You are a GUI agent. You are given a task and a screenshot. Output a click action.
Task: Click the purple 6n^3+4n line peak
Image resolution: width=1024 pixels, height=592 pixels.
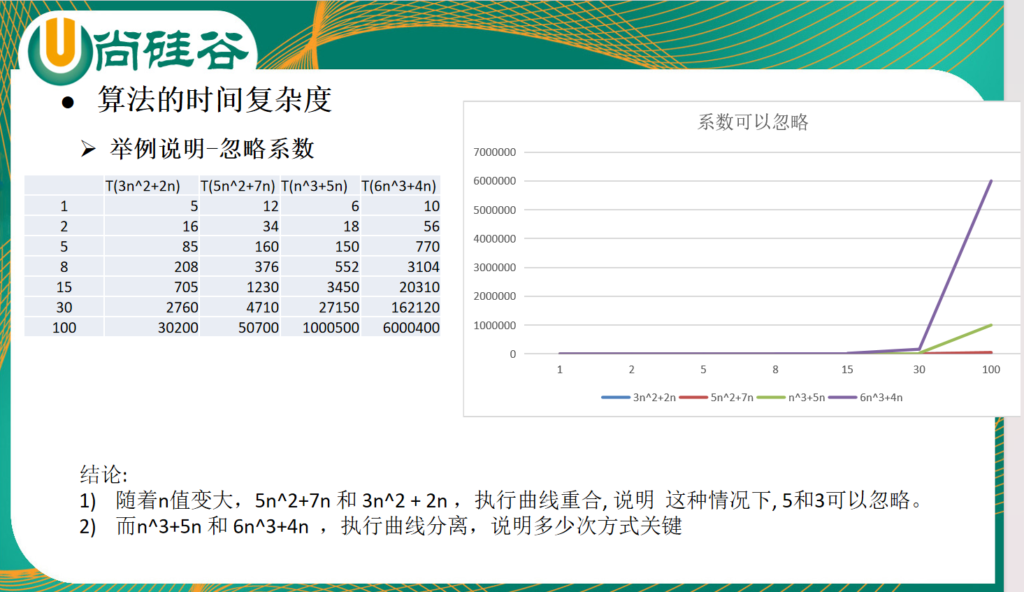(x=991, y=181)
